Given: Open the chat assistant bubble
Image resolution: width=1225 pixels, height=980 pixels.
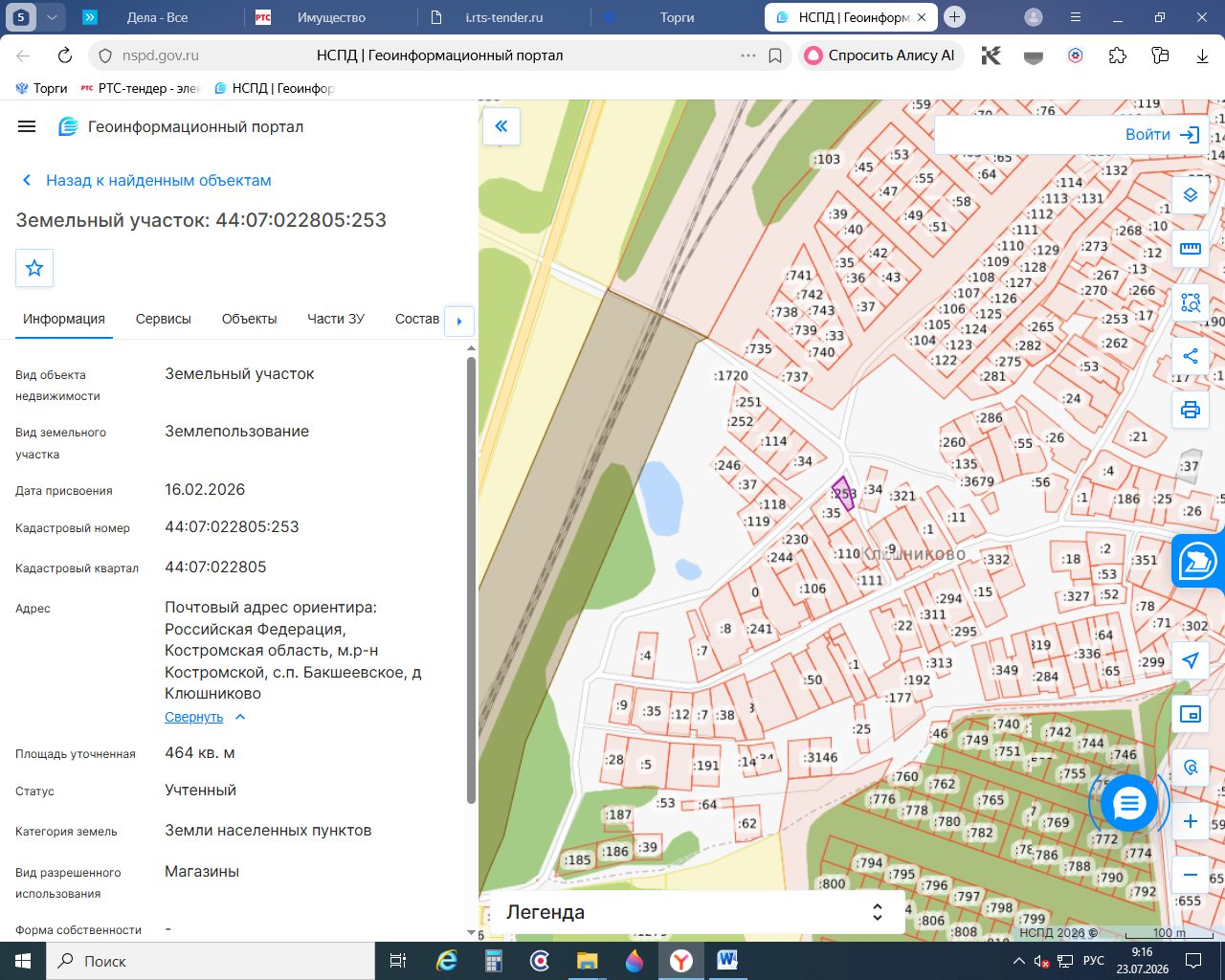Looking at the screenshot, I should (x=1129, y=803).
